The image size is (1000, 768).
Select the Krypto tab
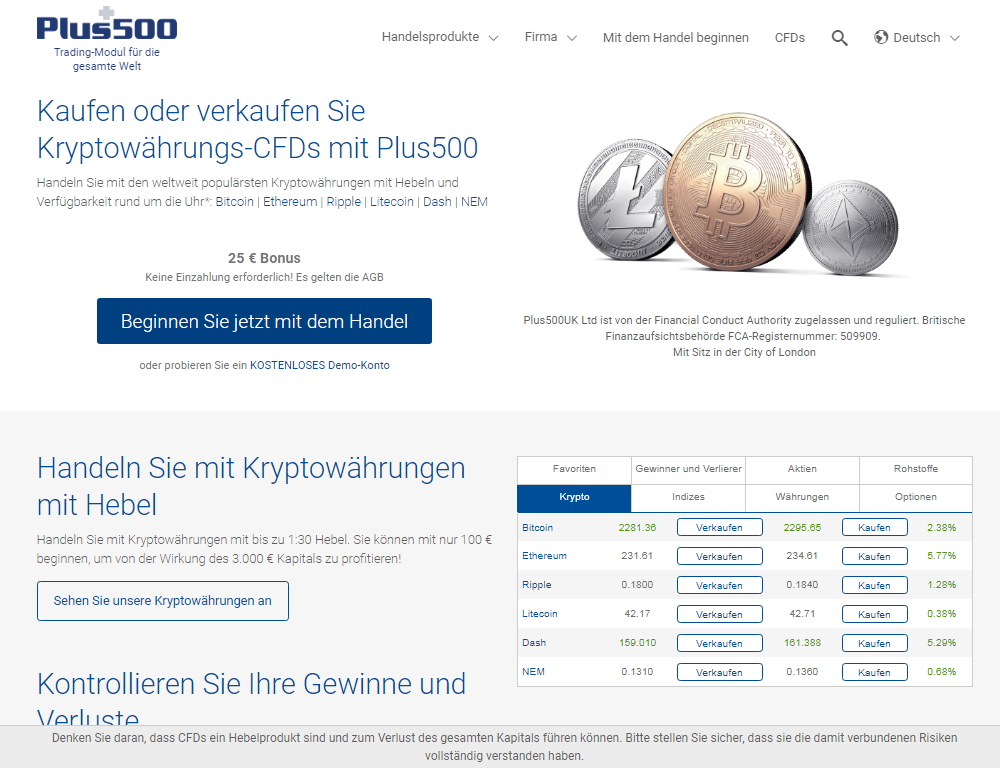574,497
